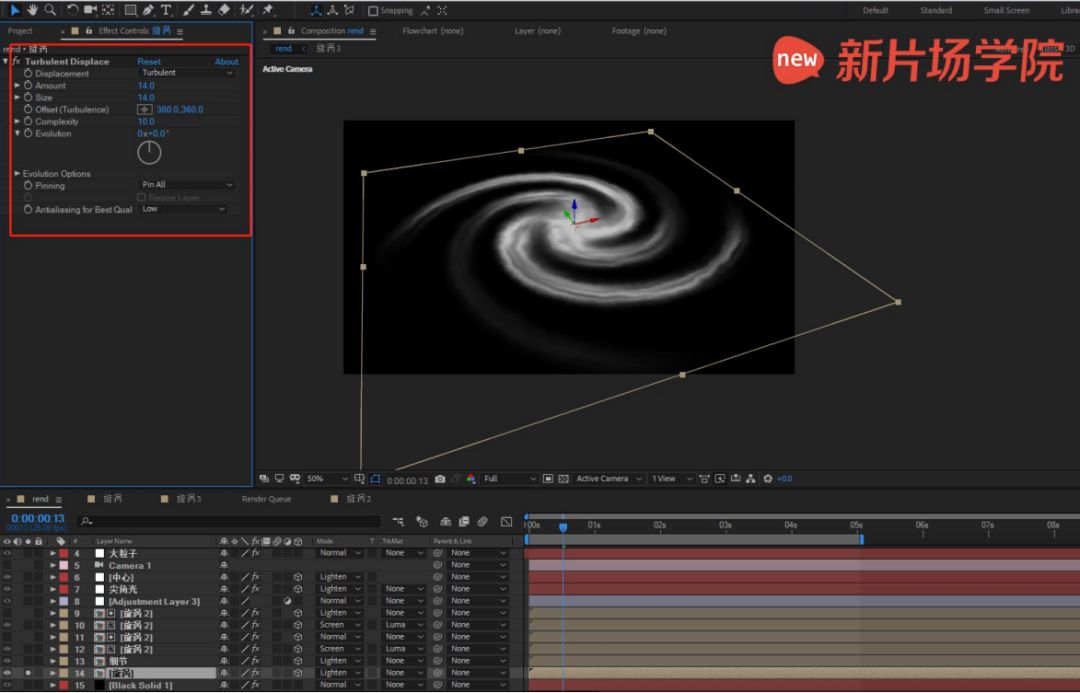Click the About link for Turbulent Displace
Screen dimensions: 1080x693
[226, 62]
